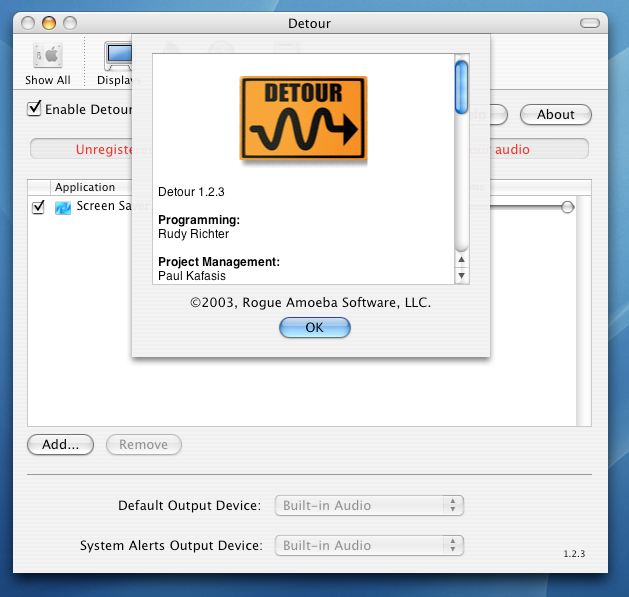Click the Rogue Amoeba copyright text
The width and height of the screenshot is (629, 597).
310,303
